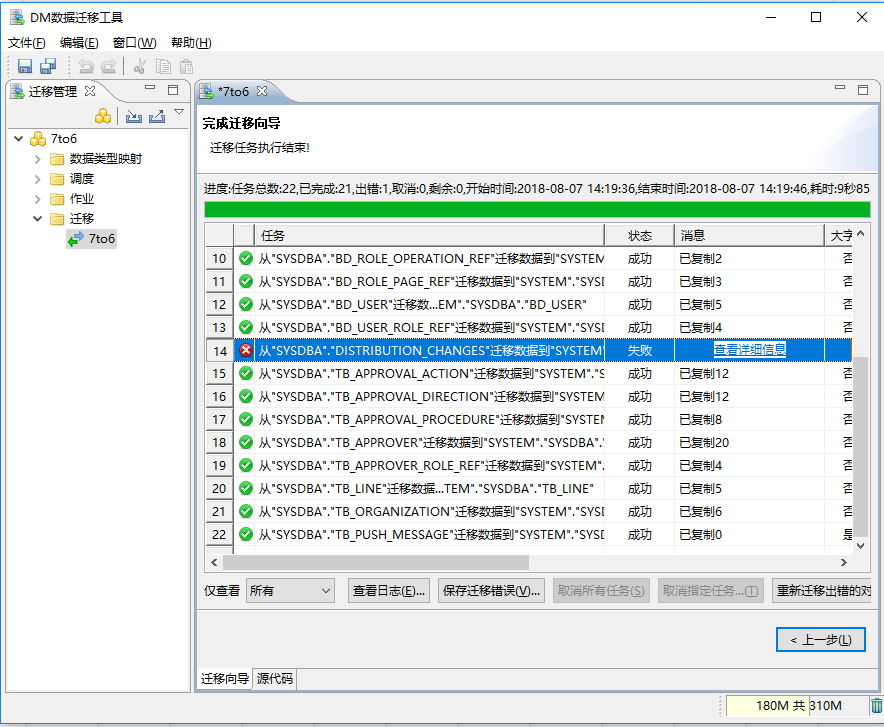Click the horizontal scroll right arrow

tap(843, 562)
